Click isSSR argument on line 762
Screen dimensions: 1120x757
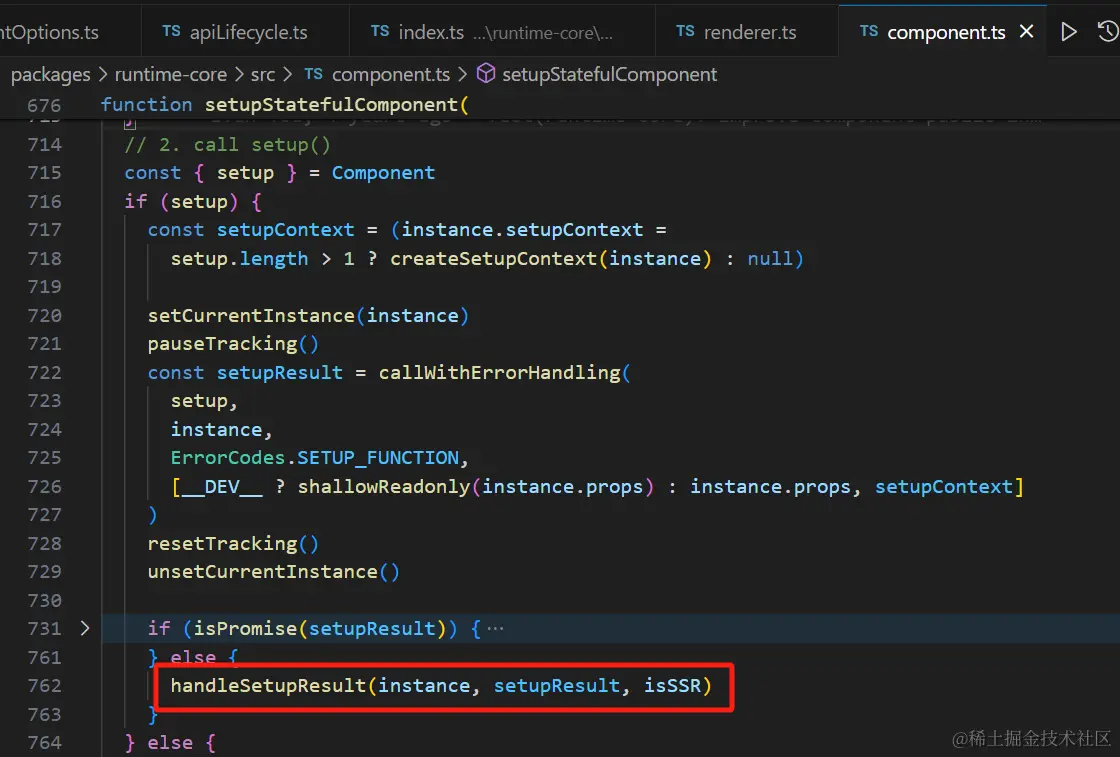672,686
